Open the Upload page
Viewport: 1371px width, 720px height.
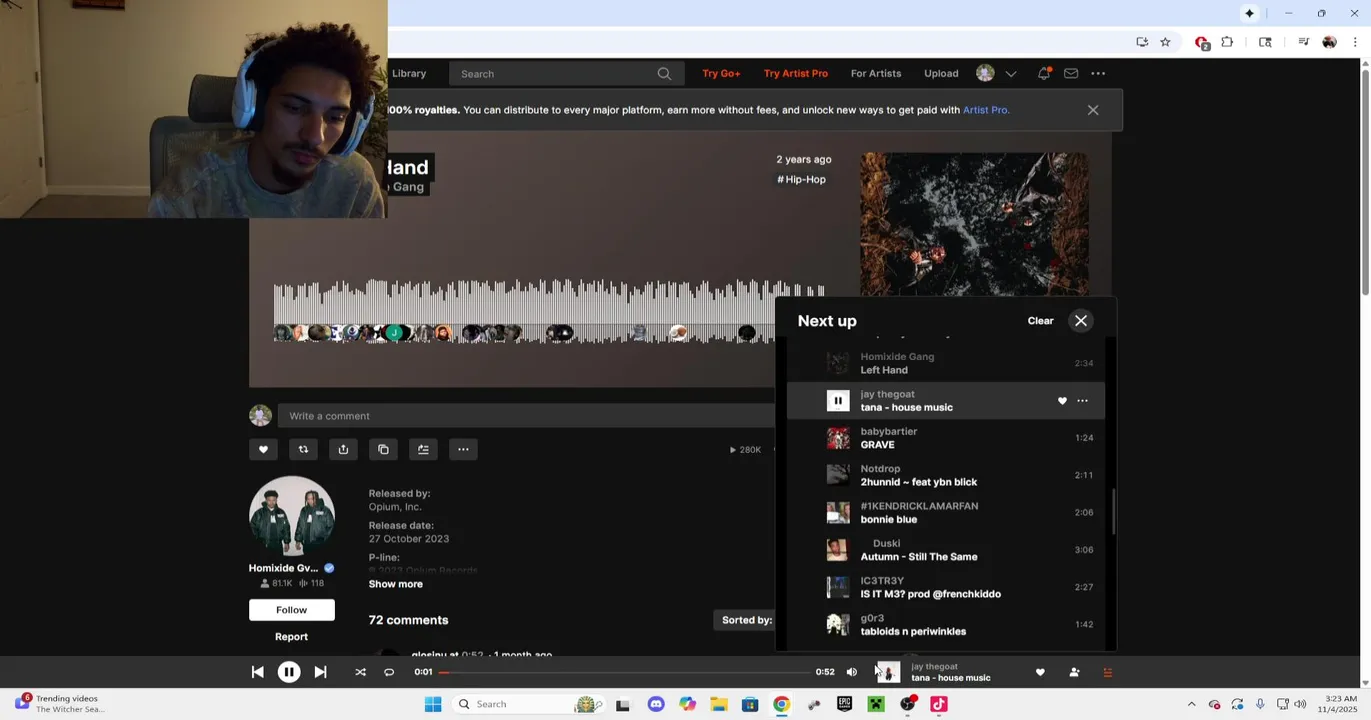point(941,73)
